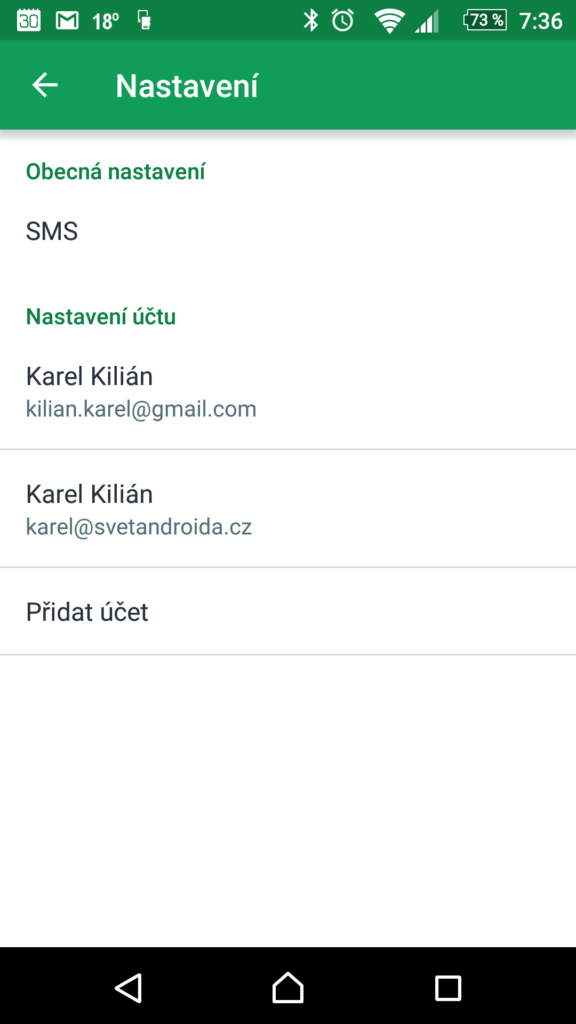This screenshot has width=576, height=1024.
Task: Tap the 7:36 clock in the status bar
Action: [x=541, y=22]
